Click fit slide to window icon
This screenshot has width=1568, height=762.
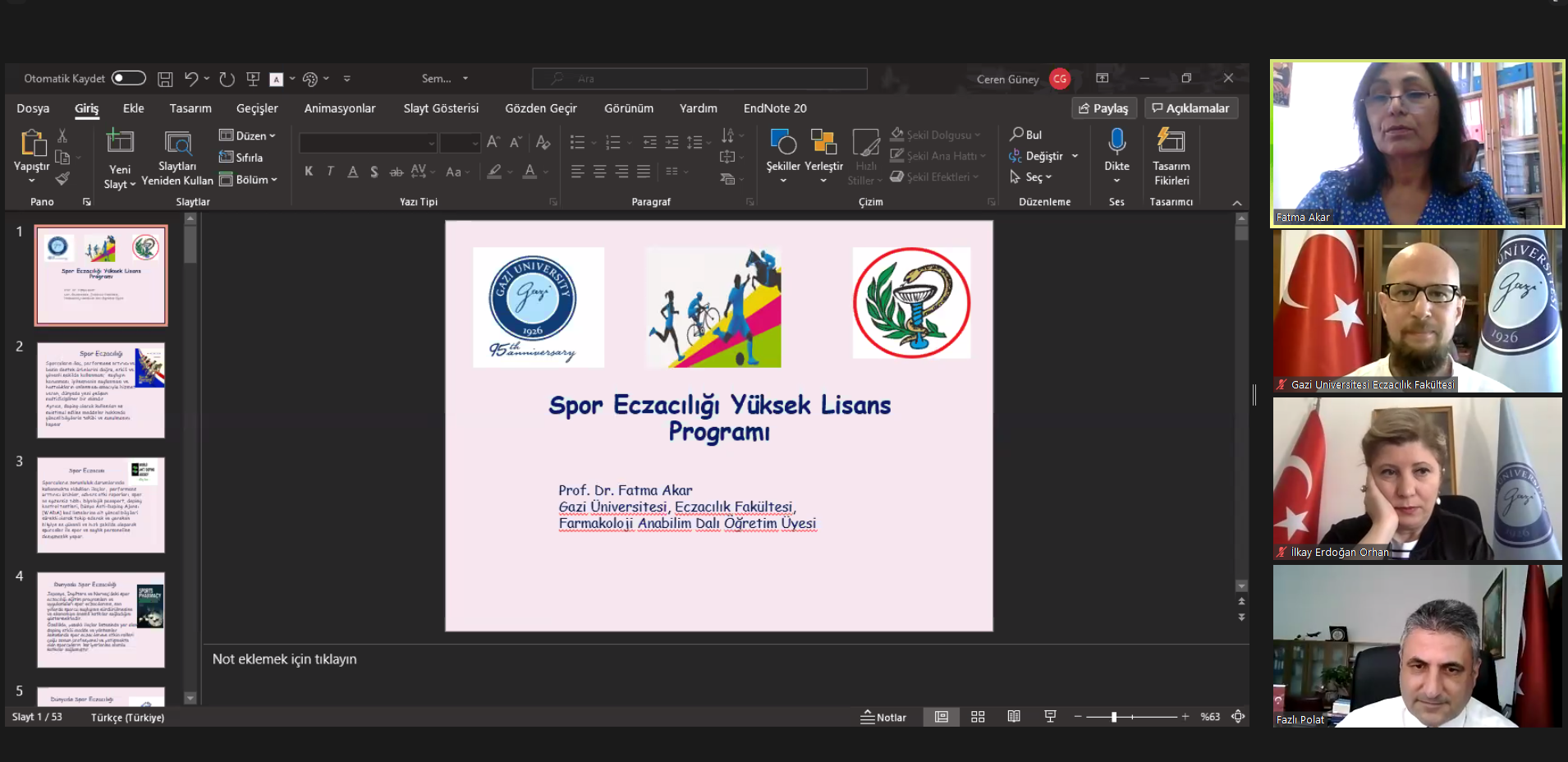coord(1238,717)
